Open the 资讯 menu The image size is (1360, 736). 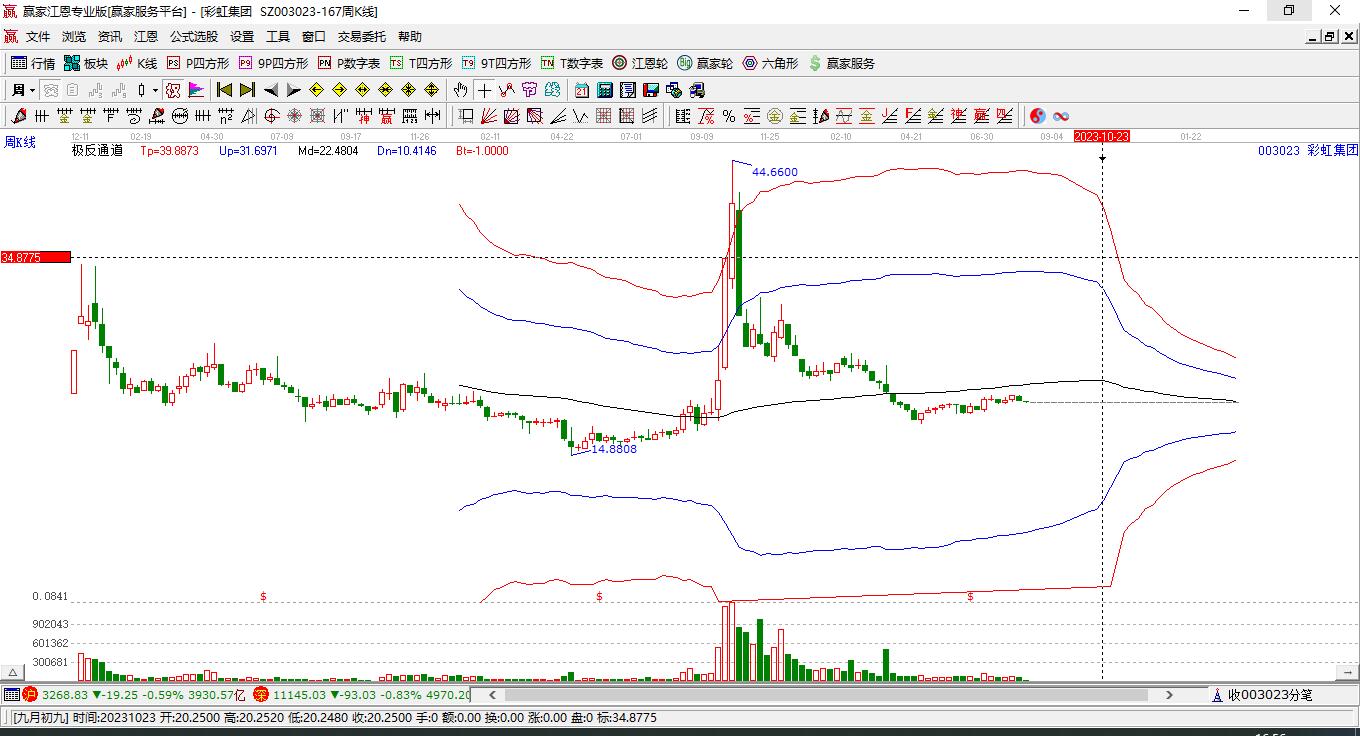[110, 37]
